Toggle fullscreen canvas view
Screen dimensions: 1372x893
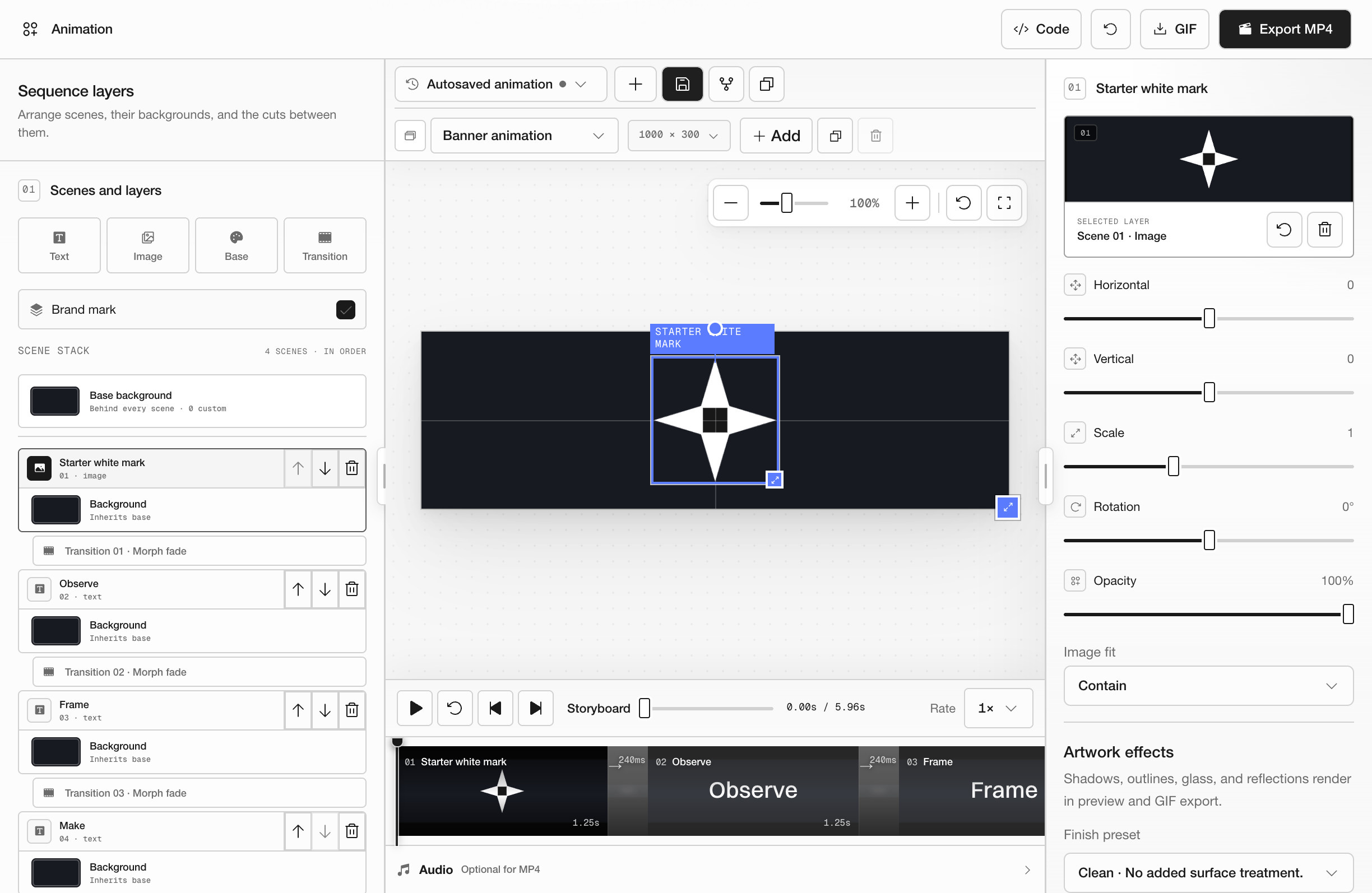(x=1004, y=203)
